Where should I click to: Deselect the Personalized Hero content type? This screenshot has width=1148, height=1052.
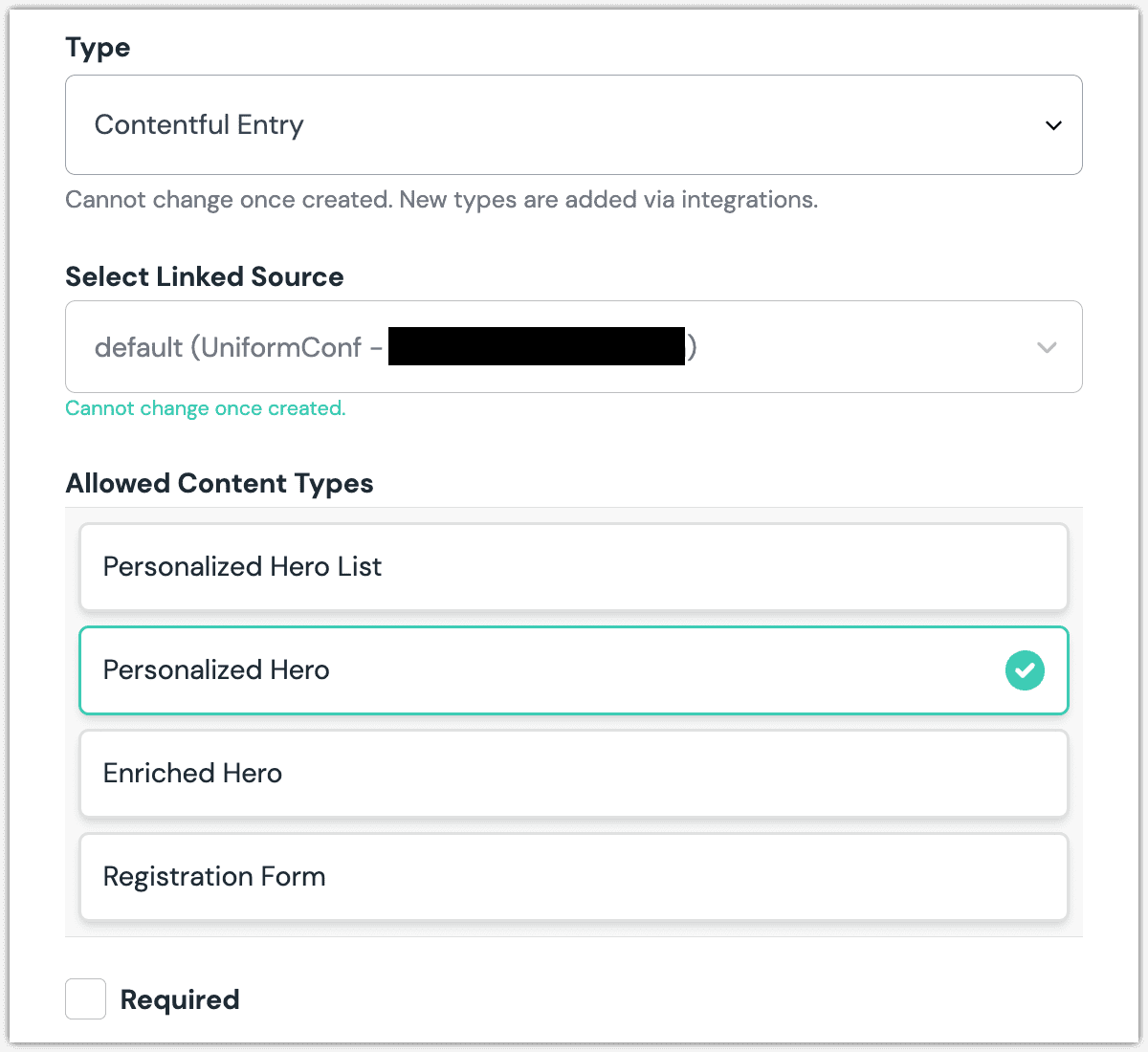(x=573, y=670)
